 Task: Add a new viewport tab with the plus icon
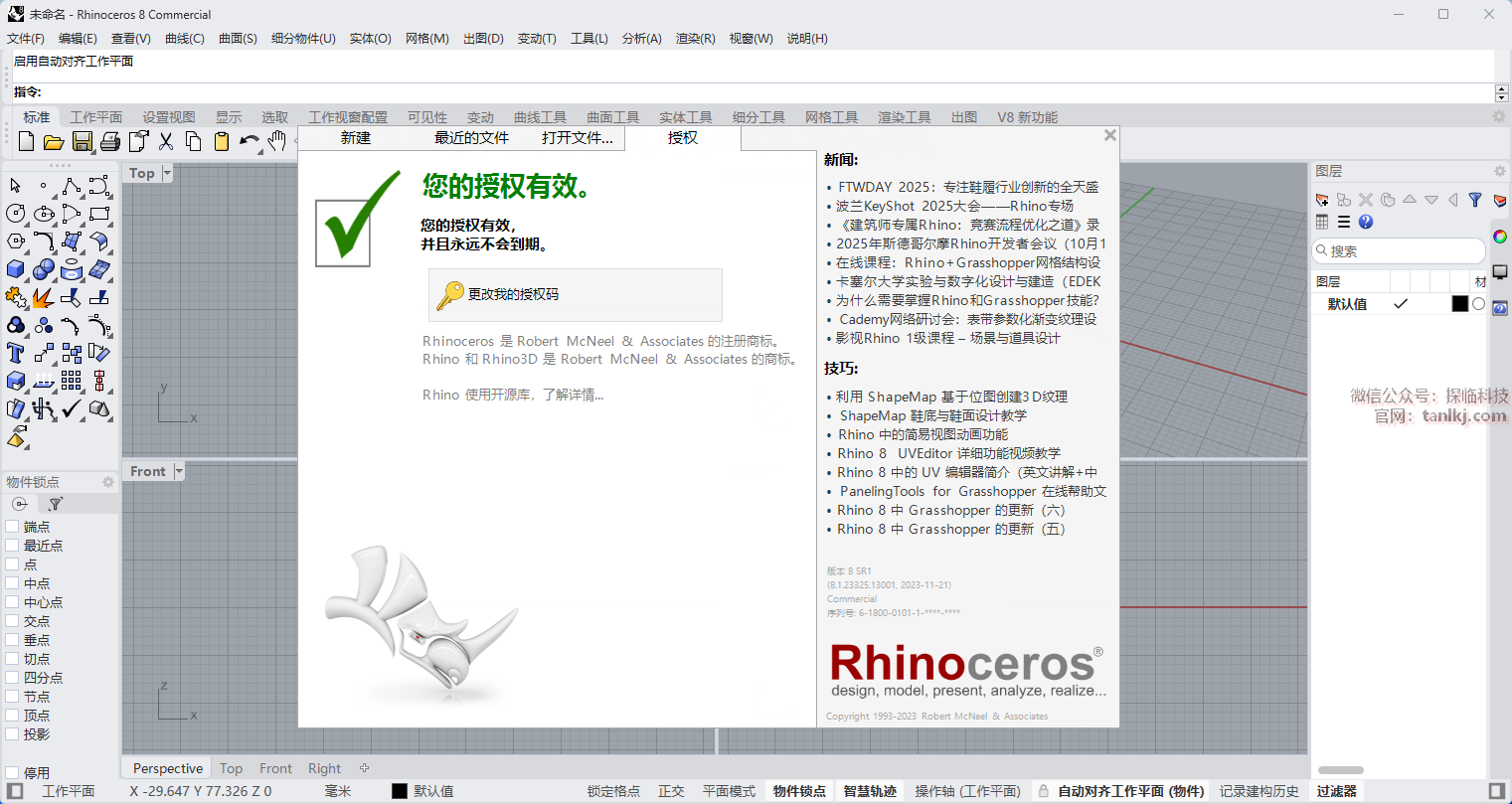(x=365, y=768)
